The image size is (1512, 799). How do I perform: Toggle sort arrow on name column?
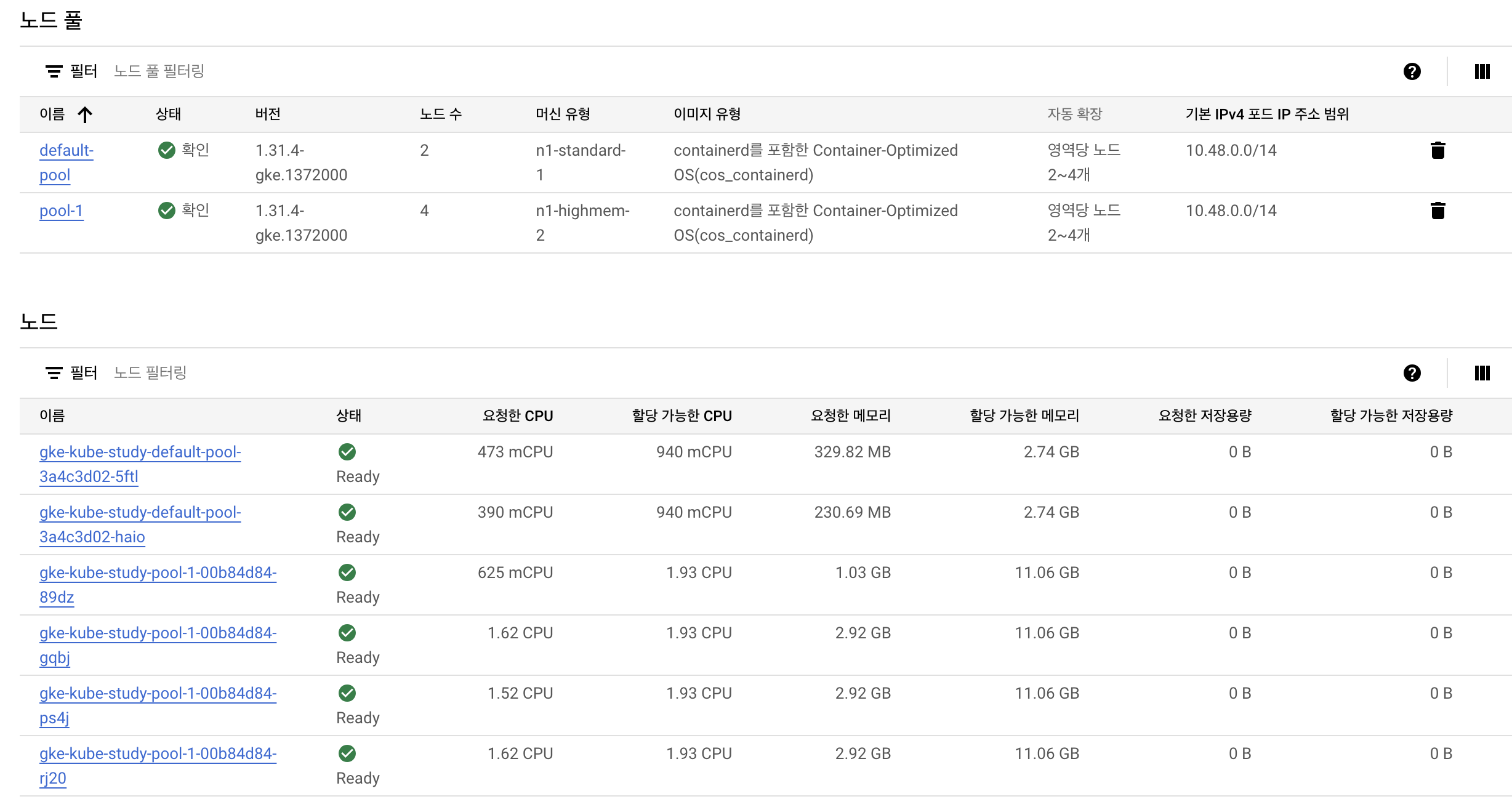[85, 114]
